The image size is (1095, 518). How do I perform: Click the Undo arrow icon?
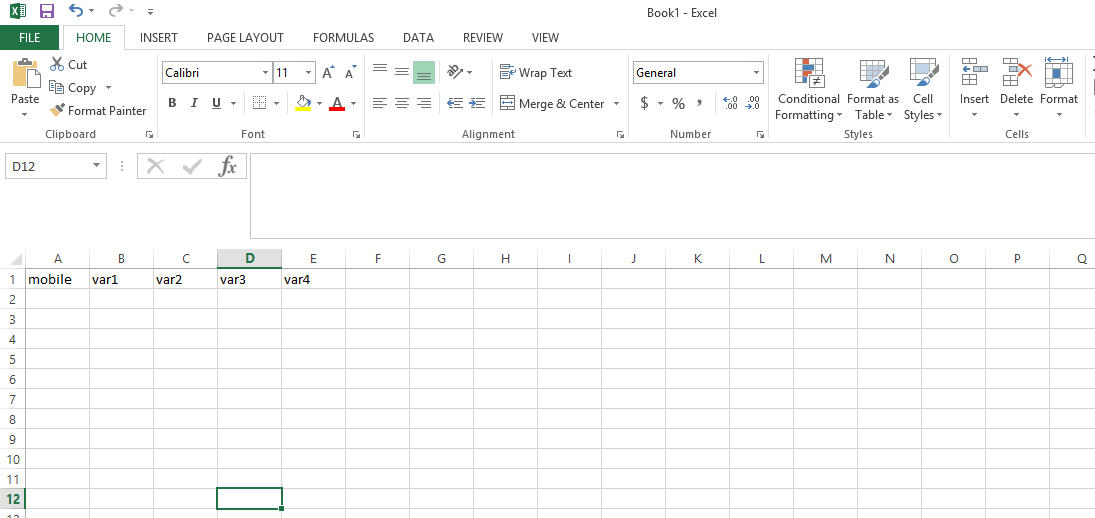[75, 10]
